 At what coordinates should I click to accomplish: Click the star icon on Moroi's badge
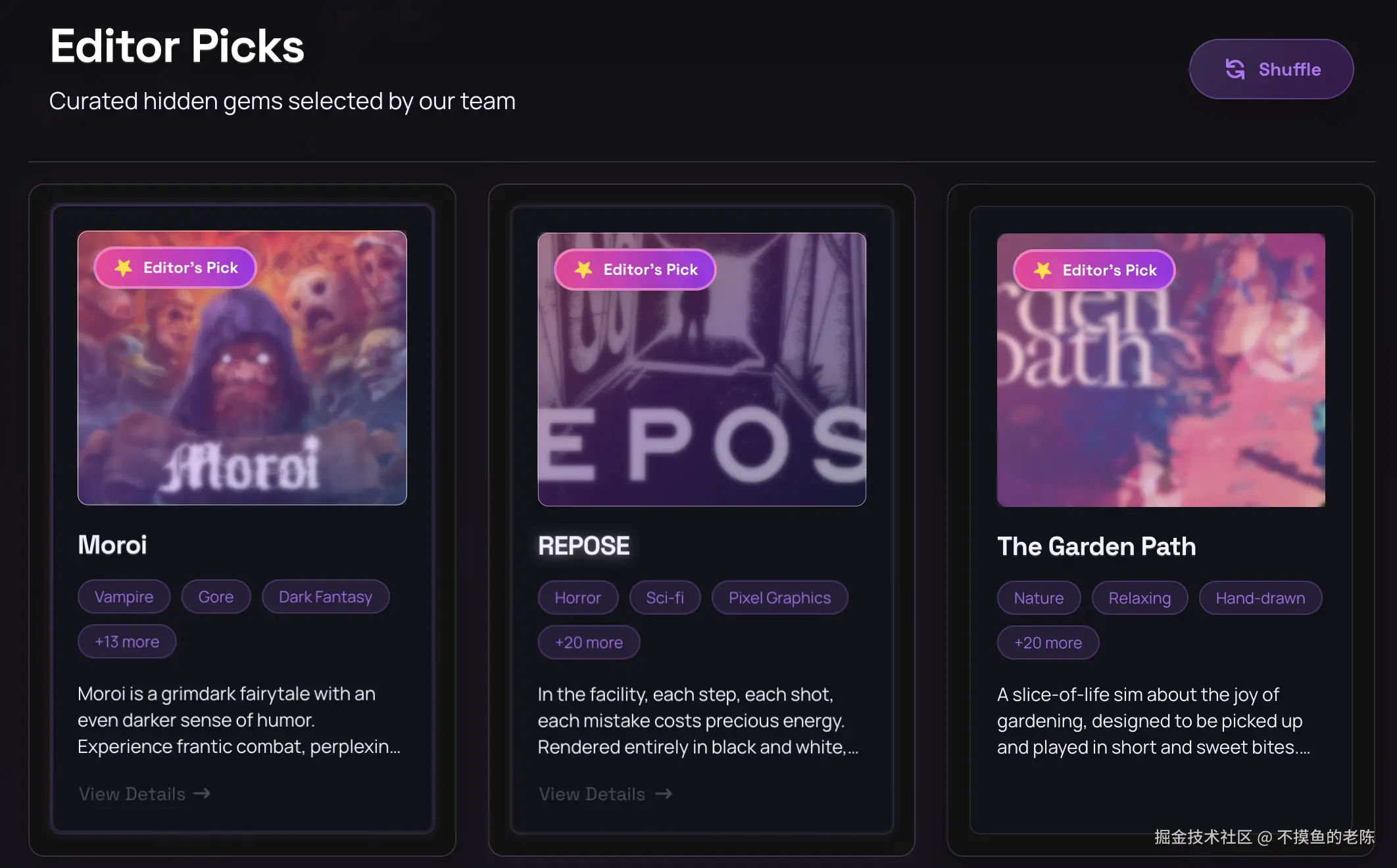[x=124, y=268]
